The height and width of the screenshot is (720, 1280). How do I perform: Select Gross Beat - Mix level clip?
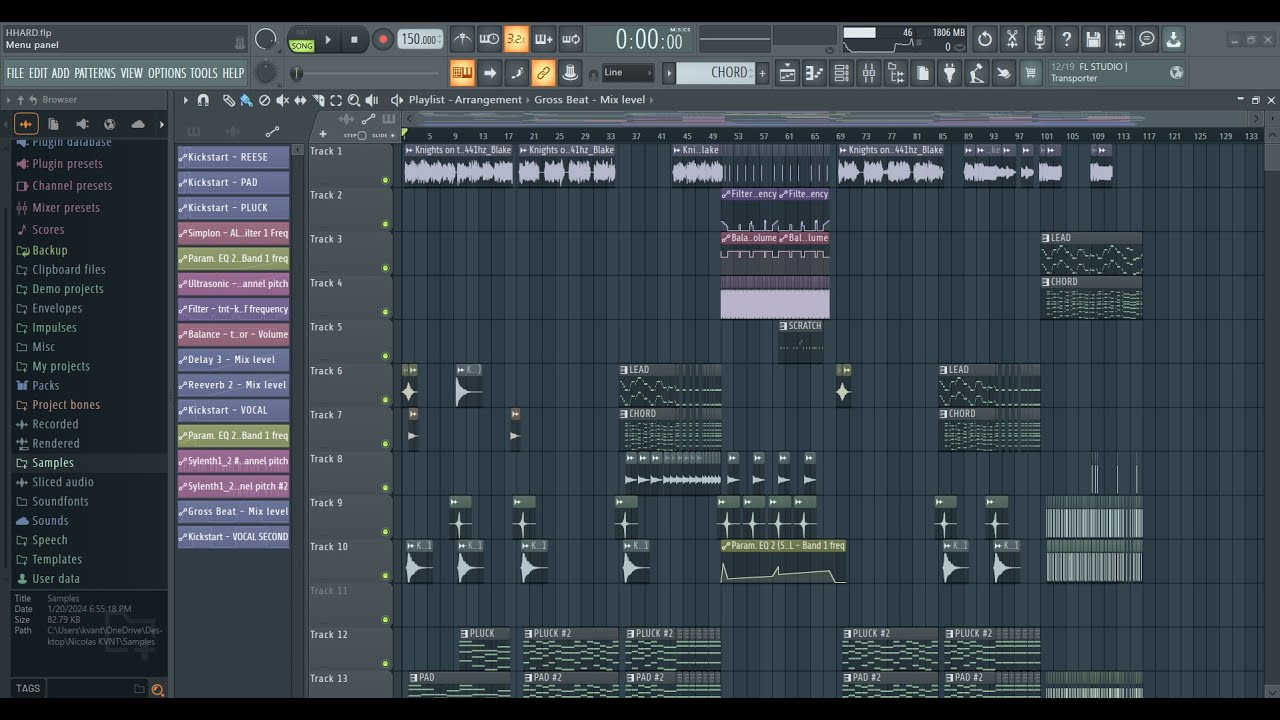[233, 511]
